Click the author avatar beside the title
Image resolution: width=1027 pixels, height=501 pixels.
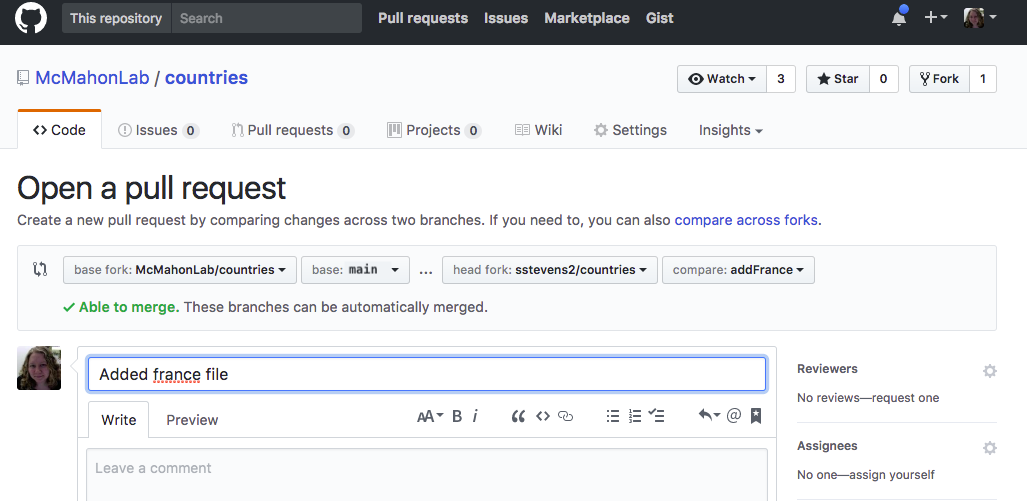tap(39, 368)
